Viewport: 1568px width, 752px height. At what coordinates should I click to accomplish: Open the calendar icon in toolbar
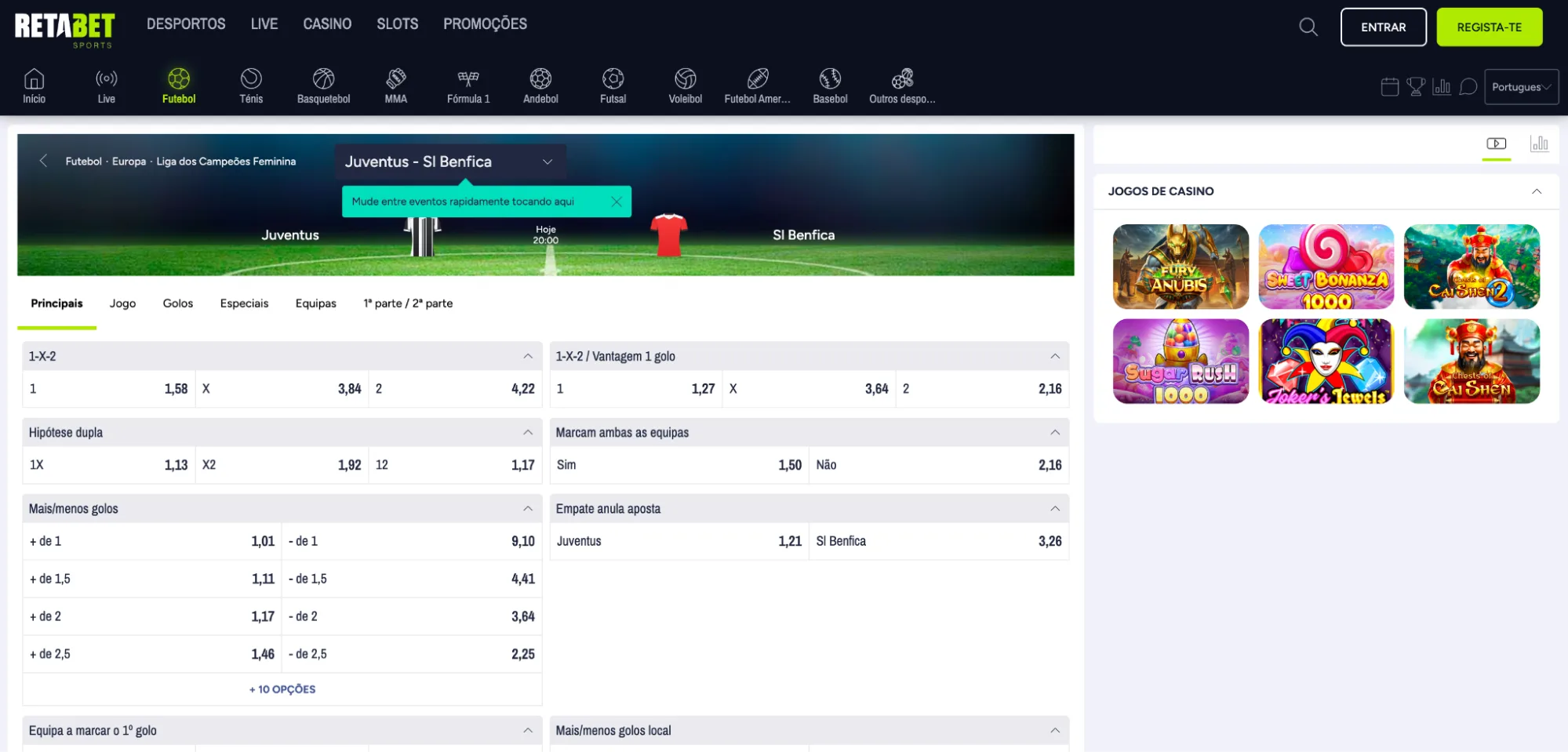1389,87
